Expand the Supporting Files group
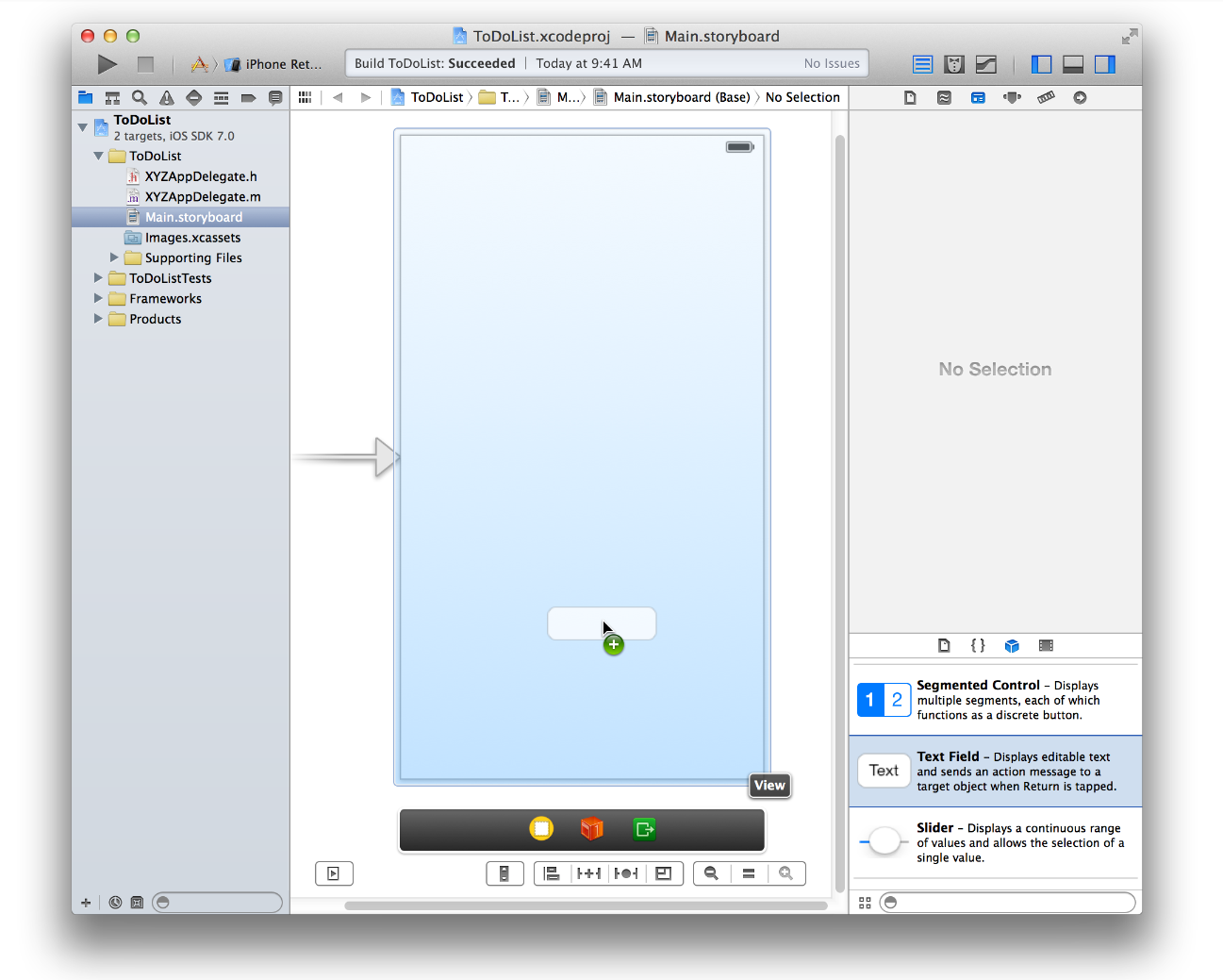The image size is (1223, 980). (x=114, y=257)
